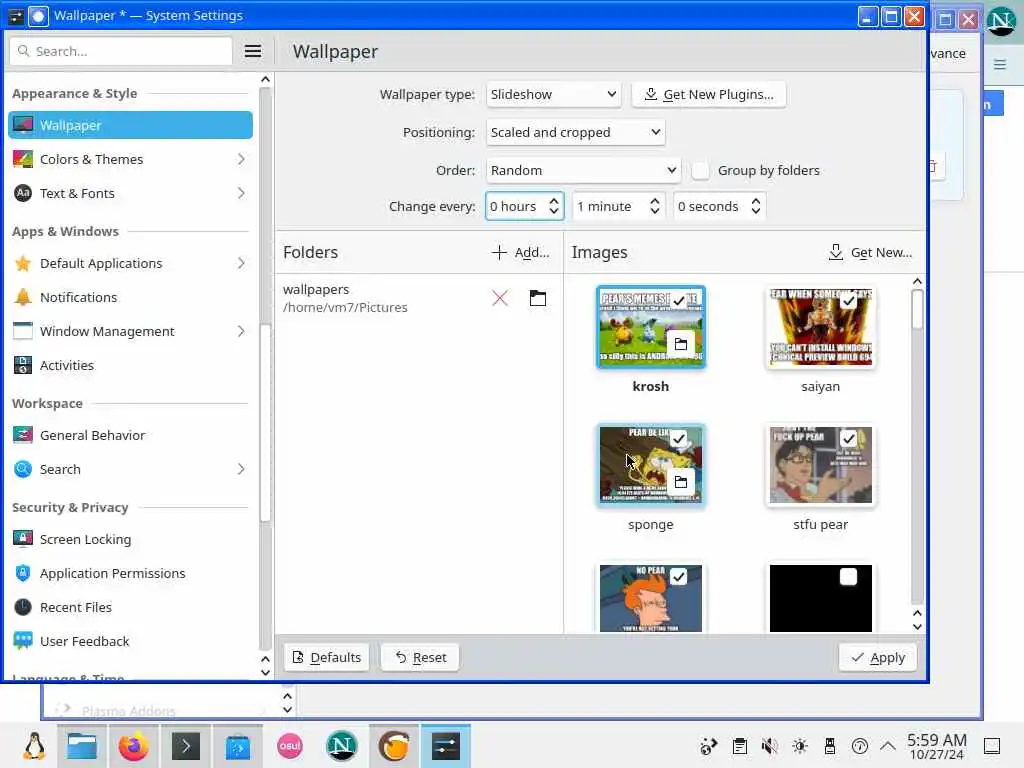Click the muted volume tray icon
Screen dimensions: 1024x768
(770, 746)
